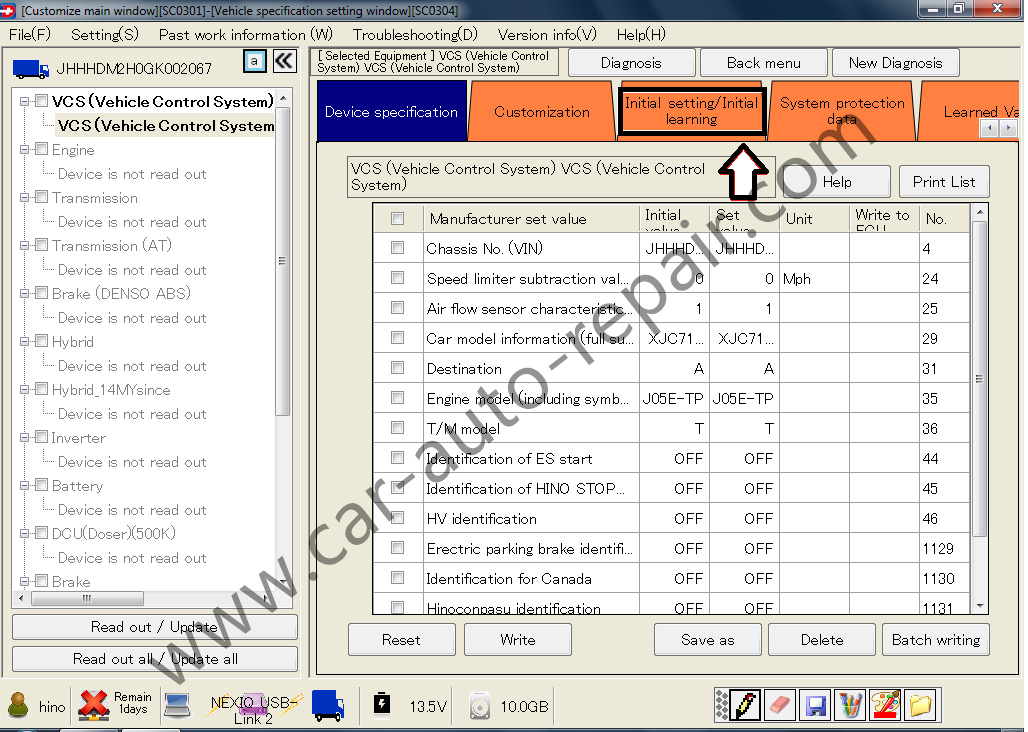Screen dimensions: 1028x732
Task: Click the blue truck icon in the status bar
Action: tap(328, 706)
